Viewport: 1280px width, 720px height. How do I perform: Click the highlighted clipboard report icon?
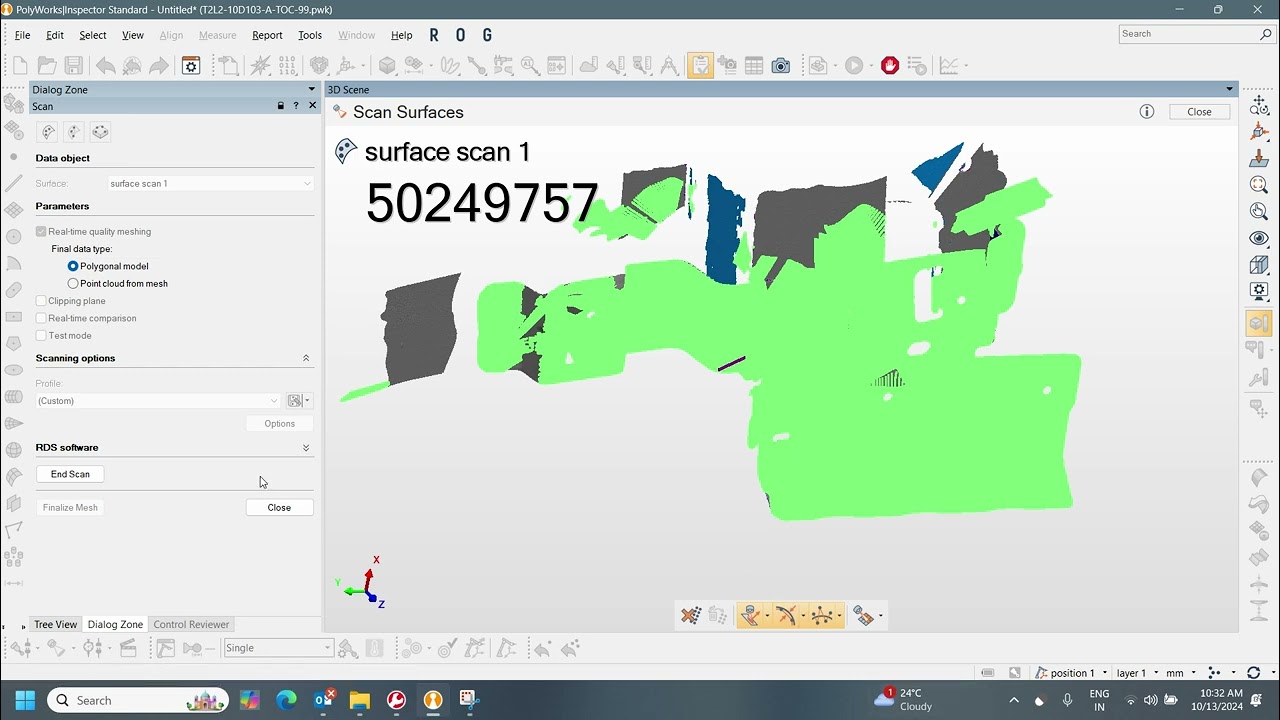(700, 65)
